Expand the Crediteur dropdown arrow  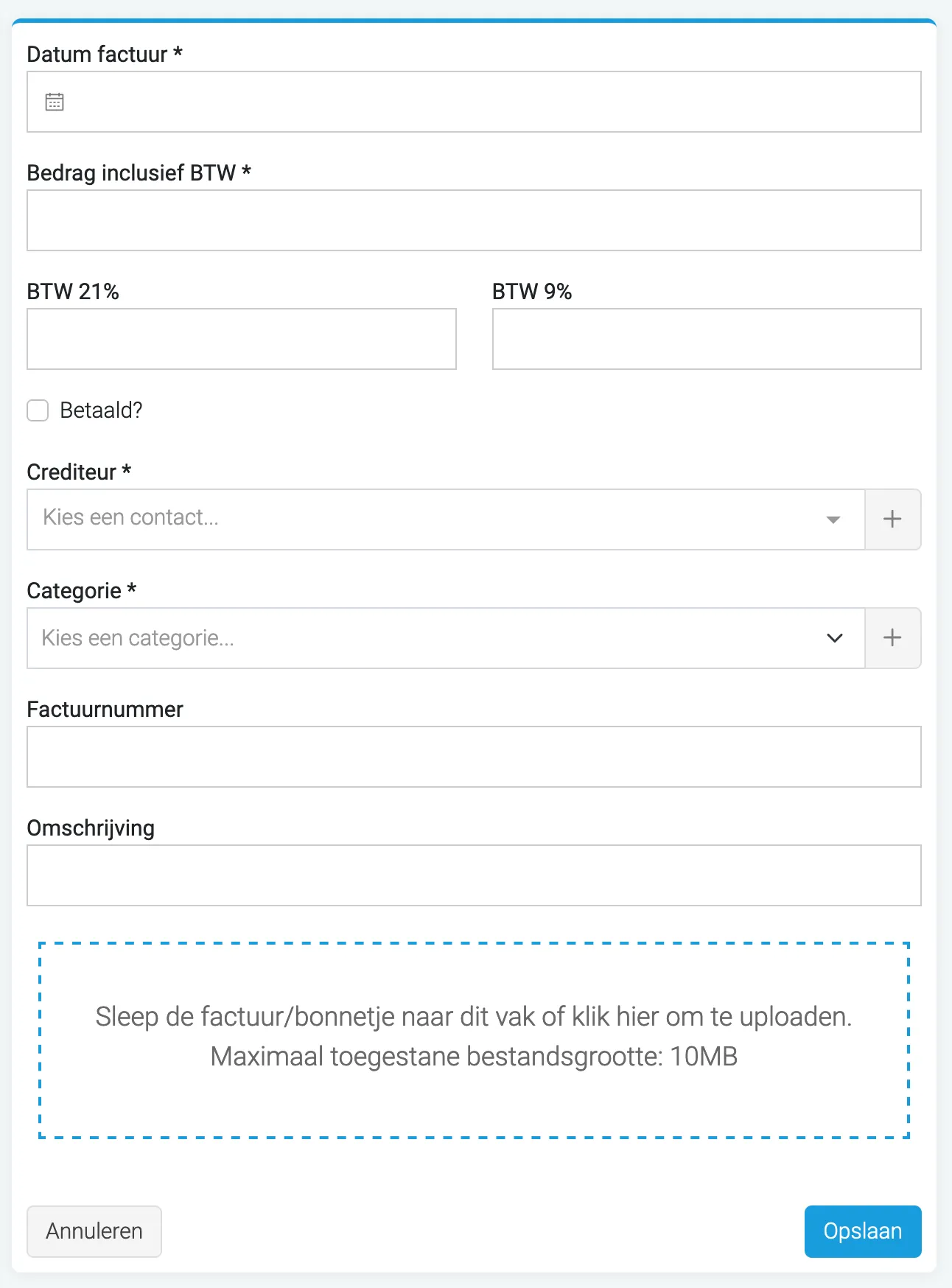click(833, 519)
